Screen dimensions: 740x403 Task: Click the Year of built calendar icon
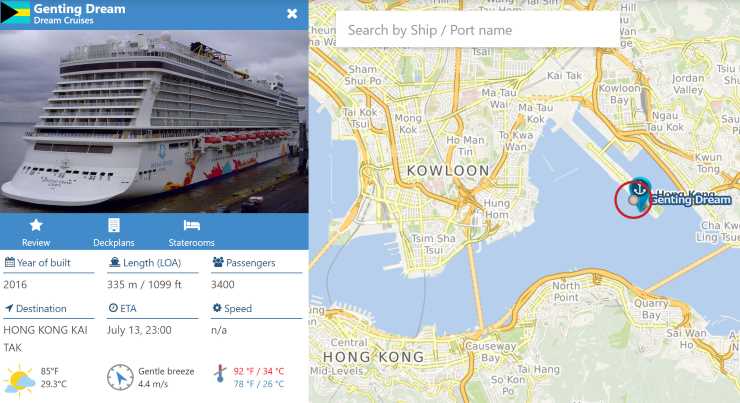pyautogui.click(x=9, y=262)
